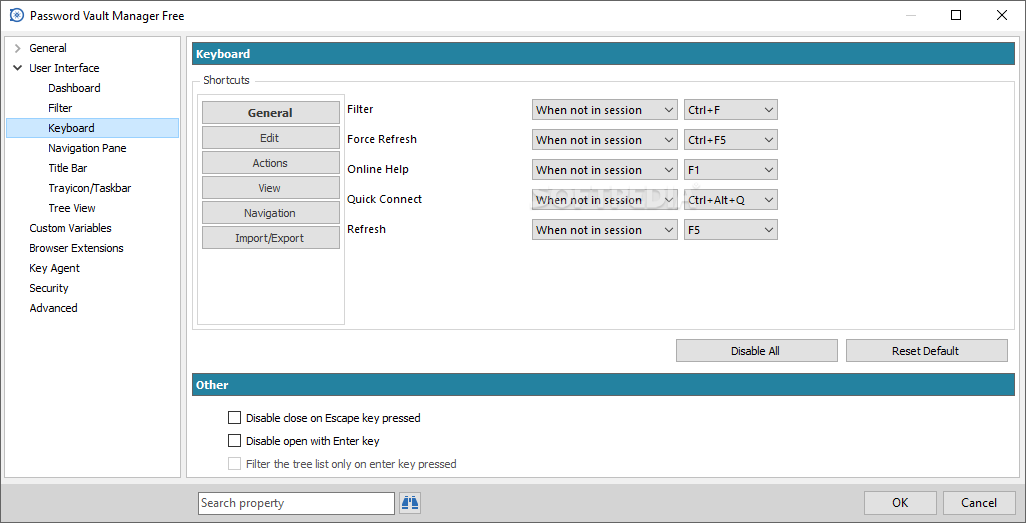Switch to the Actions shortcuts category

(270, 162)
